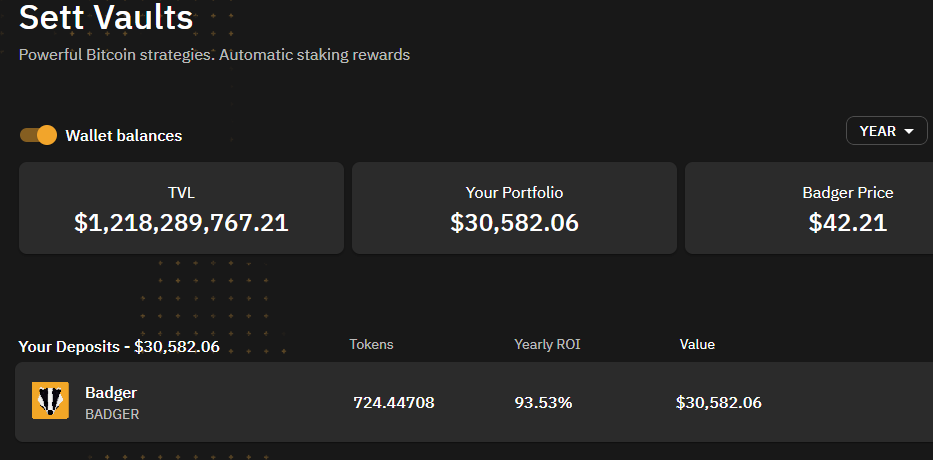
Task: Click the Powerful Bitcoin strategies subtitle
Action: click(214, 55)
